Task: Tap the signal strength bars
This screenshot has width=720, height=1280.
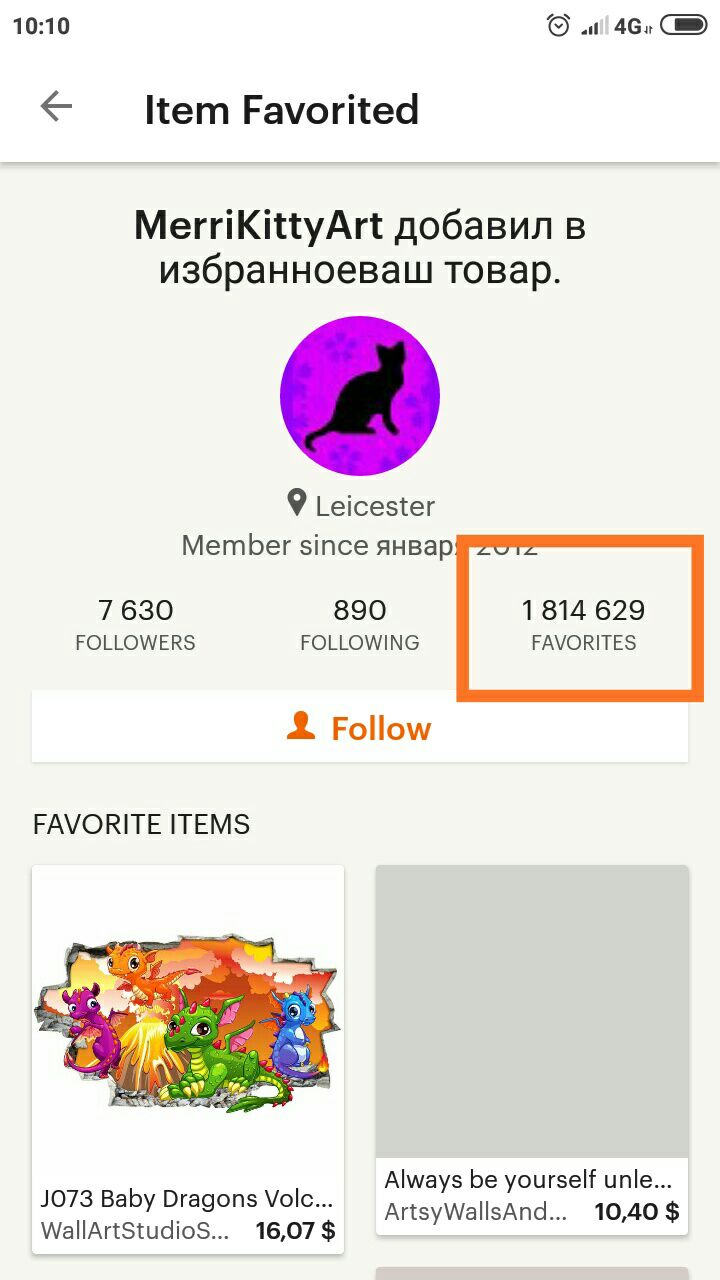Action: pyautogui.click(x=594, y=26)
